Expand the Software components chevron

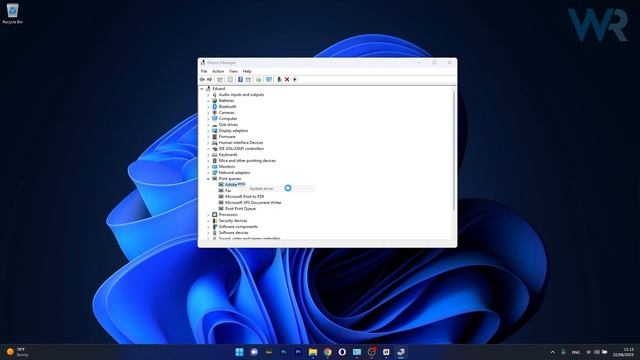[x=208, y=227]
